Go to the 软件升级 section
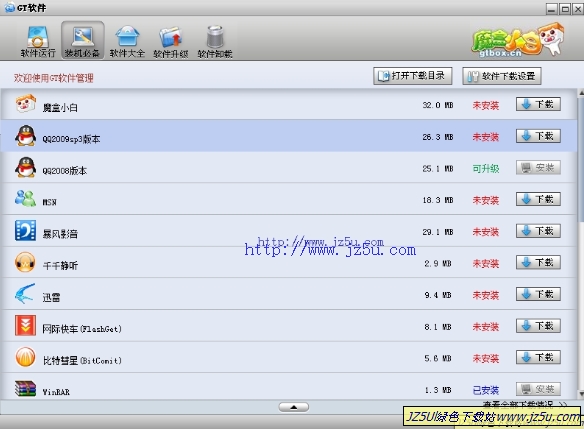 [x=171, y=42]
